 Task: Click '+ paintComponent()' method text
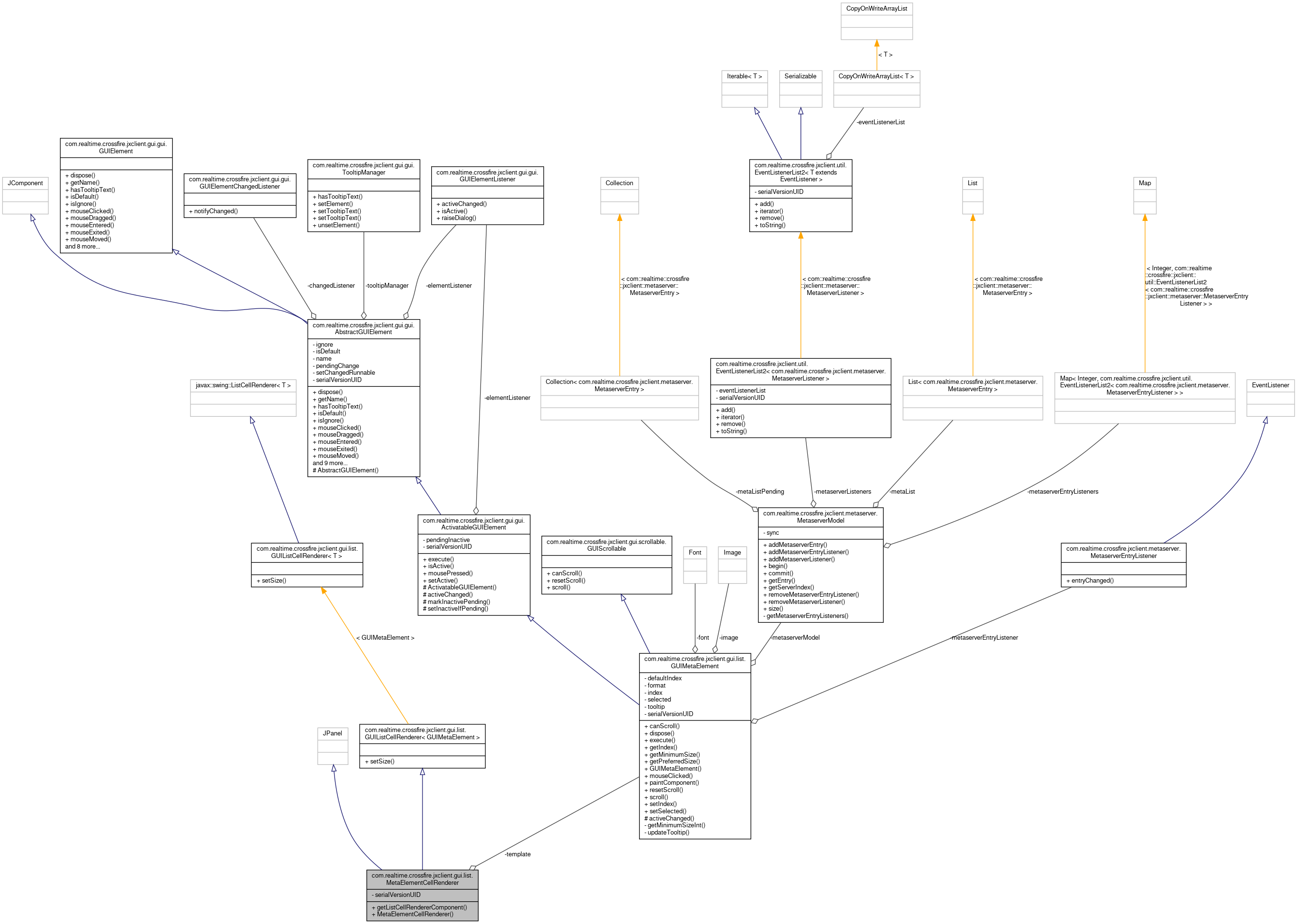point(671,782)
